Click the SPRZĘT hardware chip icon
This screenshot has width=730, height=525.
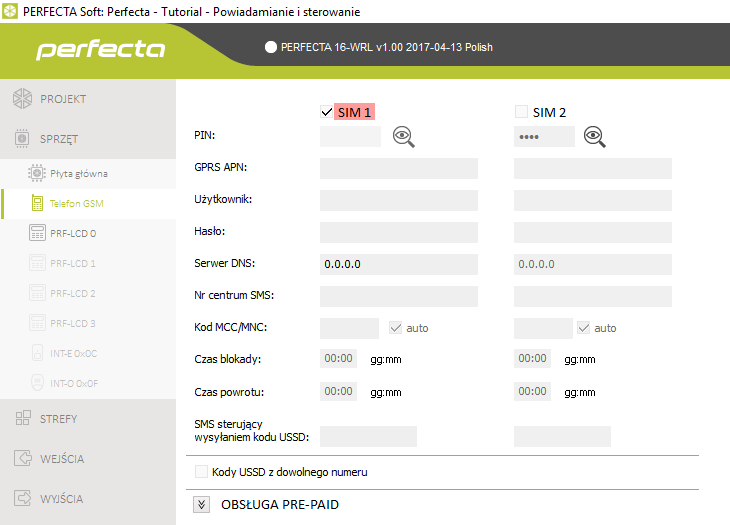pyautogui.click(x=23, y=139)
